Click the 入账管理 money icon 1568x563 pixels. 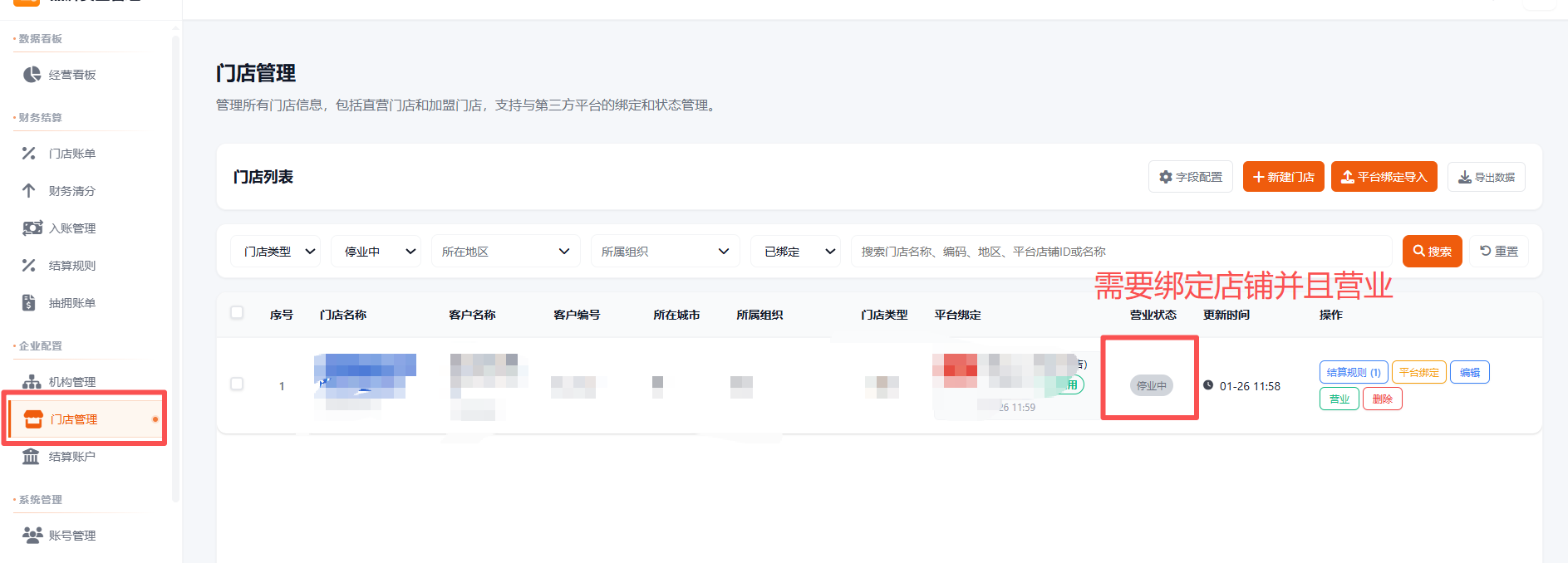pos(32,228)
